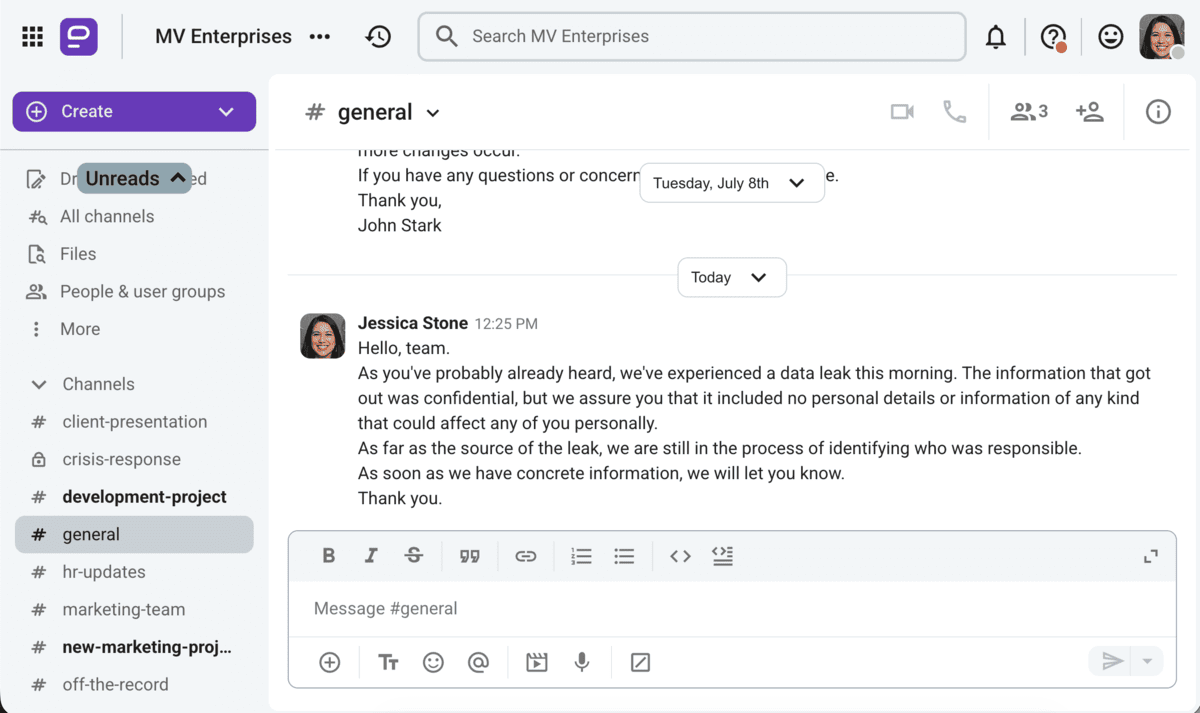Open the emoji picker in the composer
The height and width of the screenshot is (713, 1200).
pos(433,661)
